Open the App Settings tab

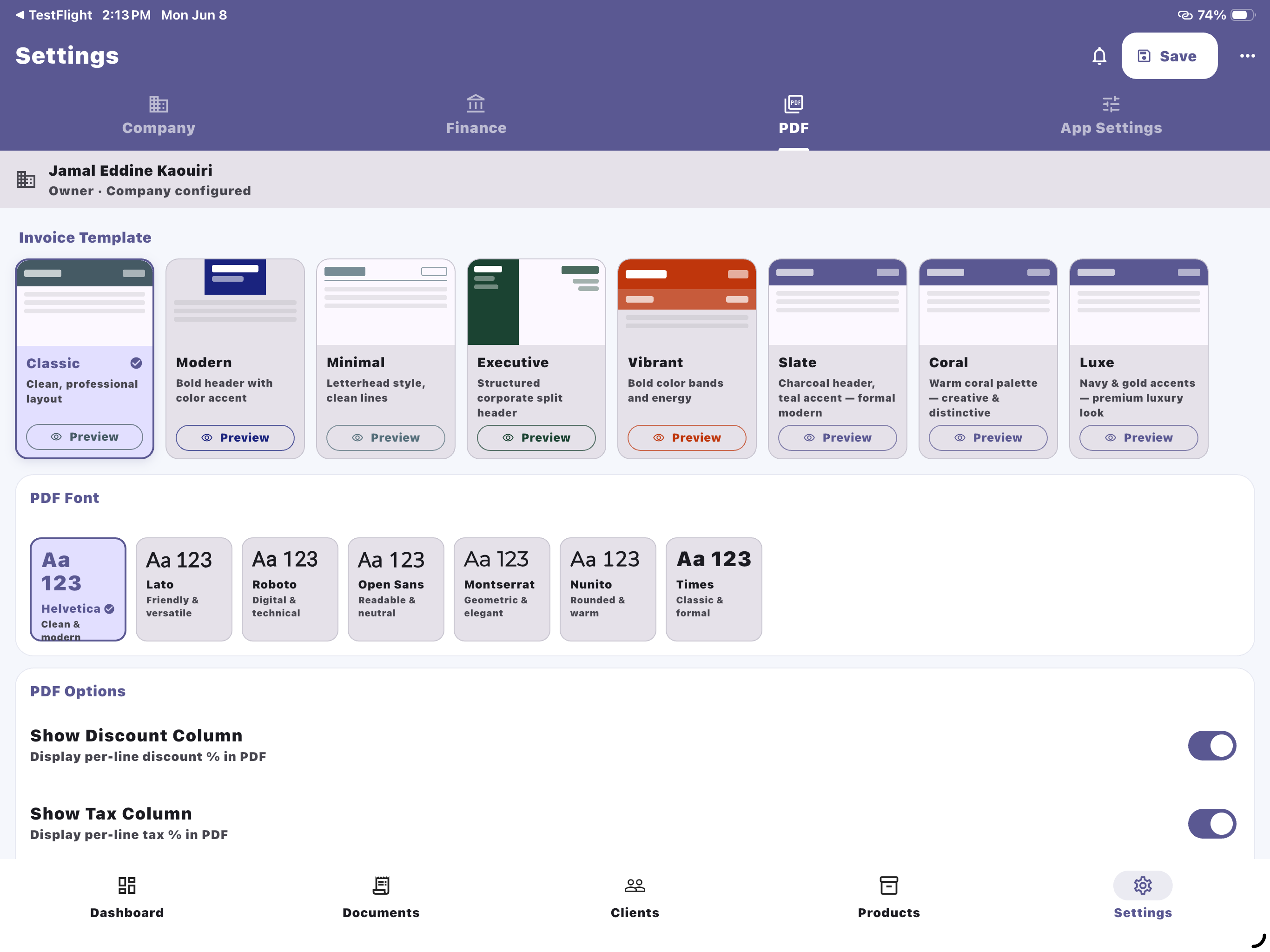[x=1111, y=115]
